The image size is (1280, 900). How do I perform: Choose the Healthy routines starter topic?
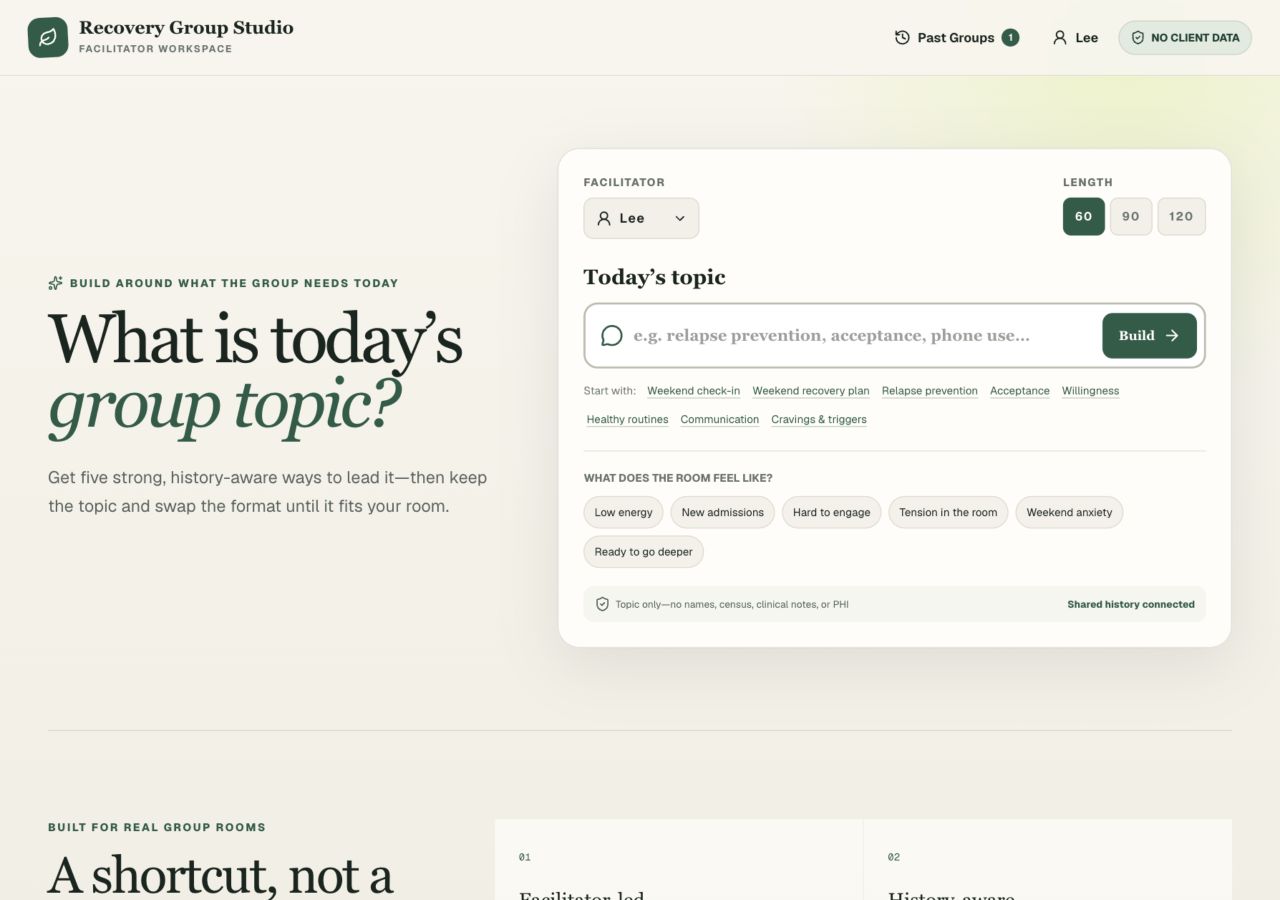click(627, 420)
